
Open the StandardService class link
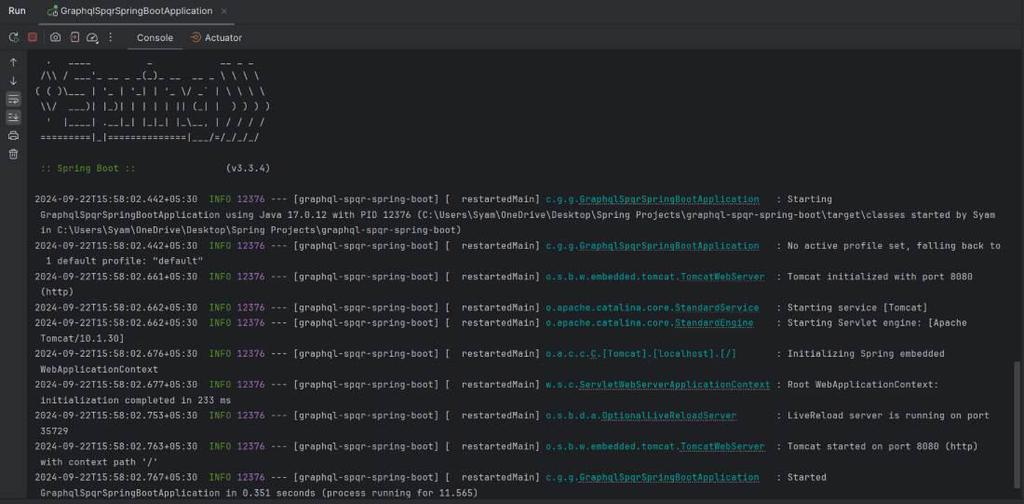(x=716, y=307)
